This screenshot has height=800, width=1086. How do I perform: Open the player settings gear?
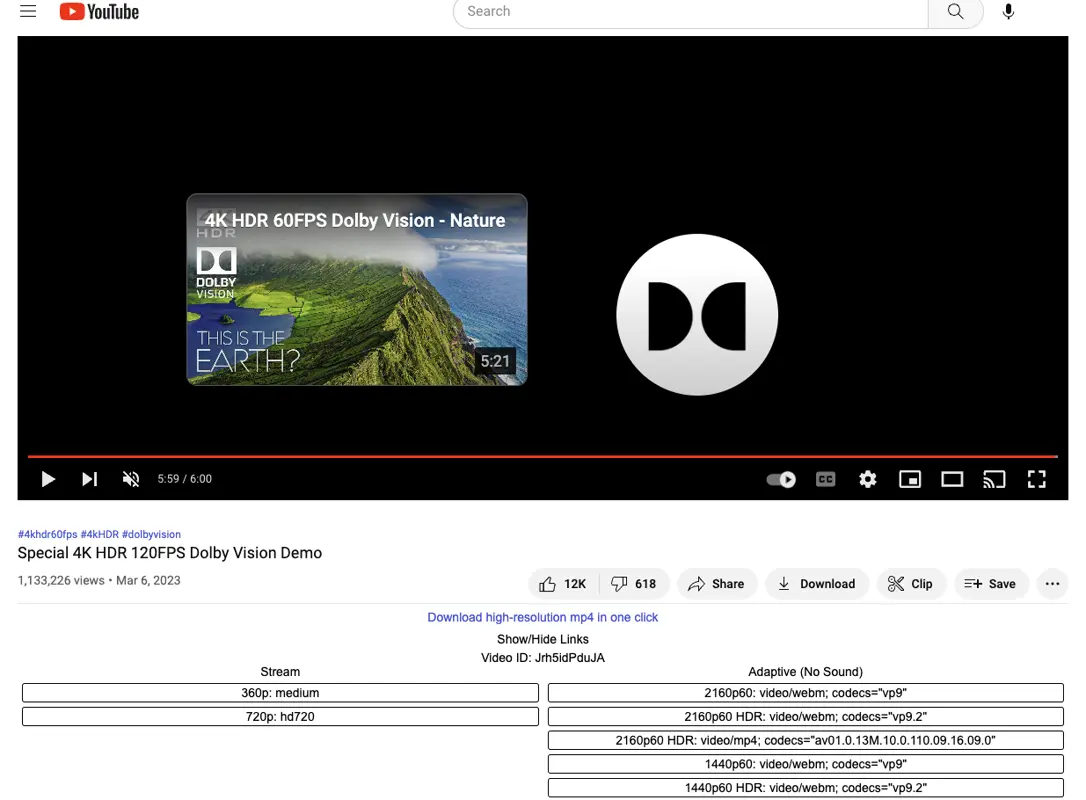click(x=867, y=479)
